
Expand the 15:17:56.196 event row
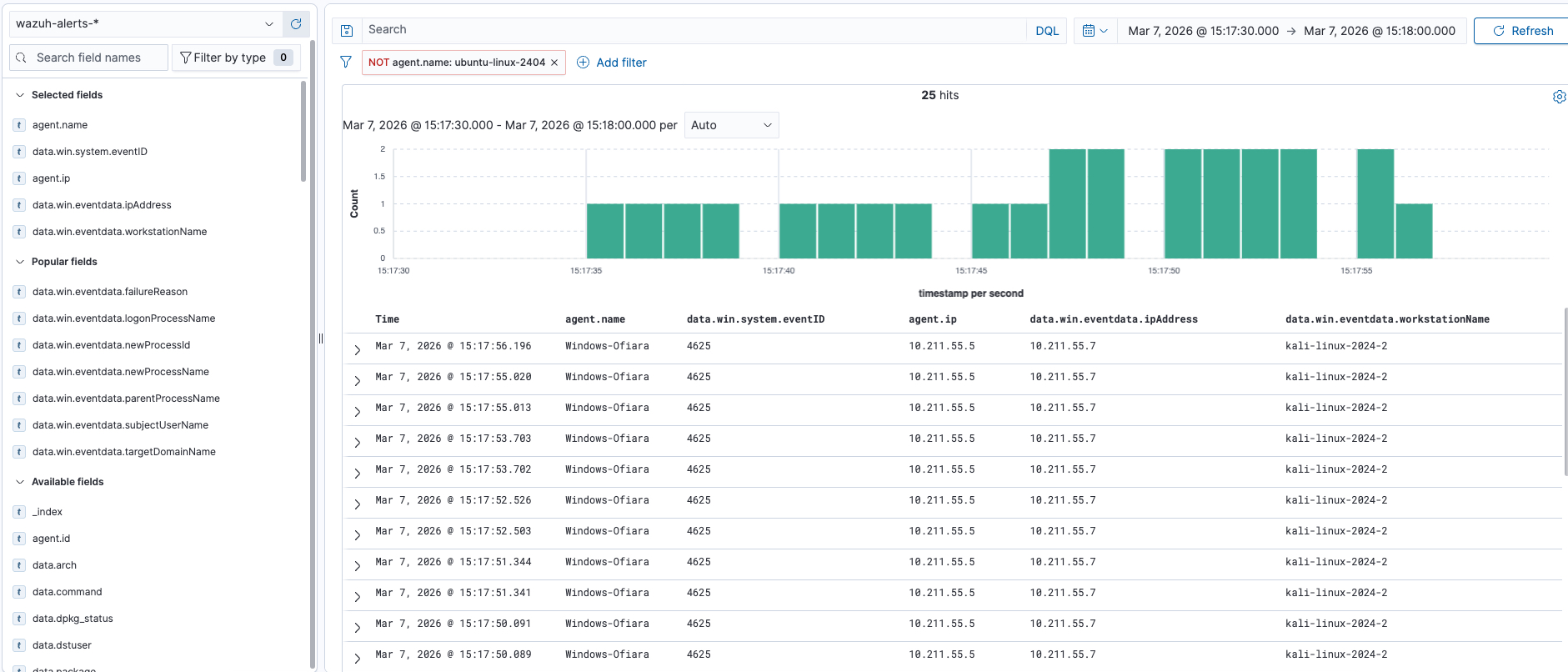pyautogui.click(x=358, y=350)
